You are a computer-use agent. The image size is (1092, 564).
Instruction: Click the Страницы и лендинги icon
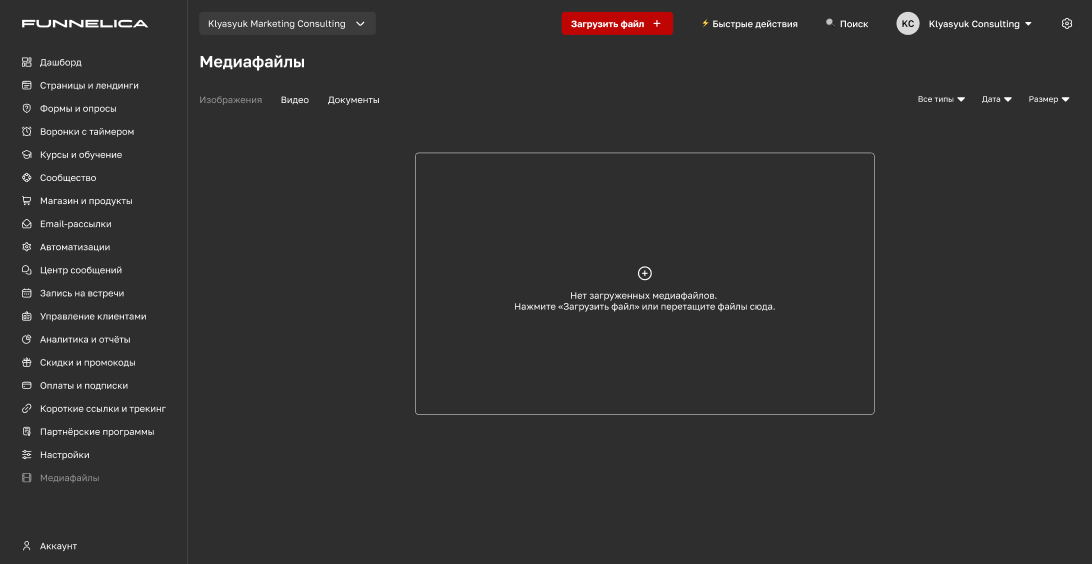(26, 86)
